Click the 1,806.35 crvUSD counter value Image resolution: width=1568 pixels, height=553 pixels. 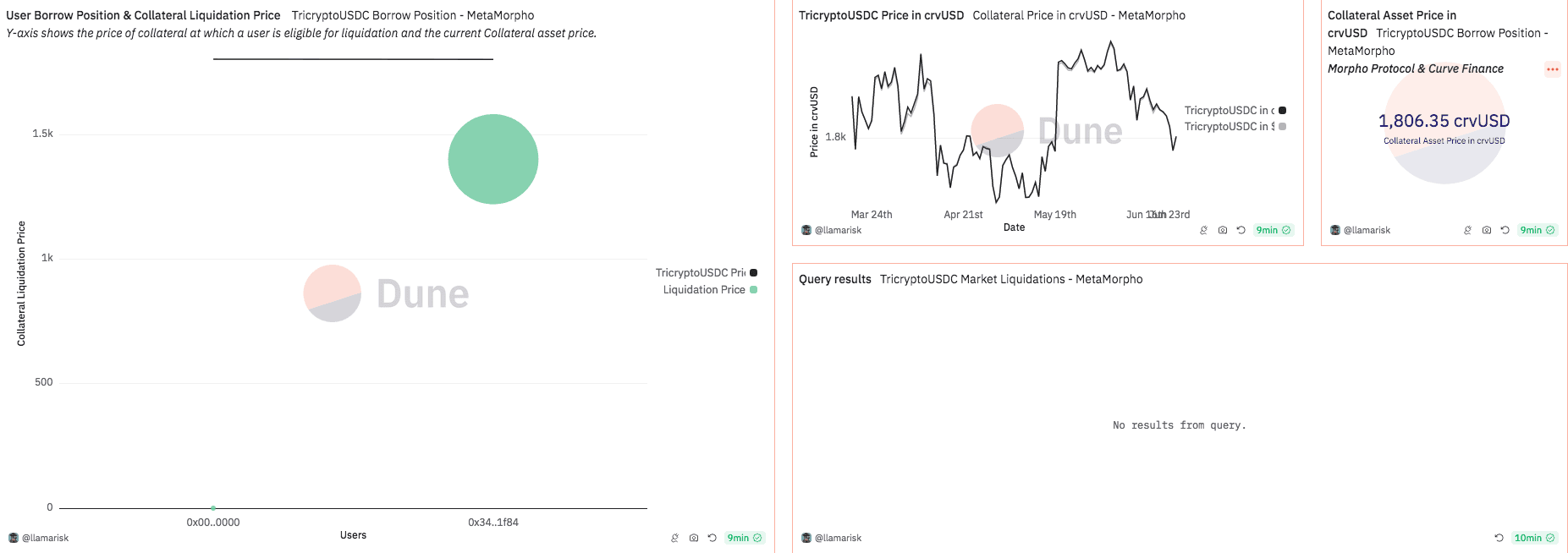(x=1444, y=121)
